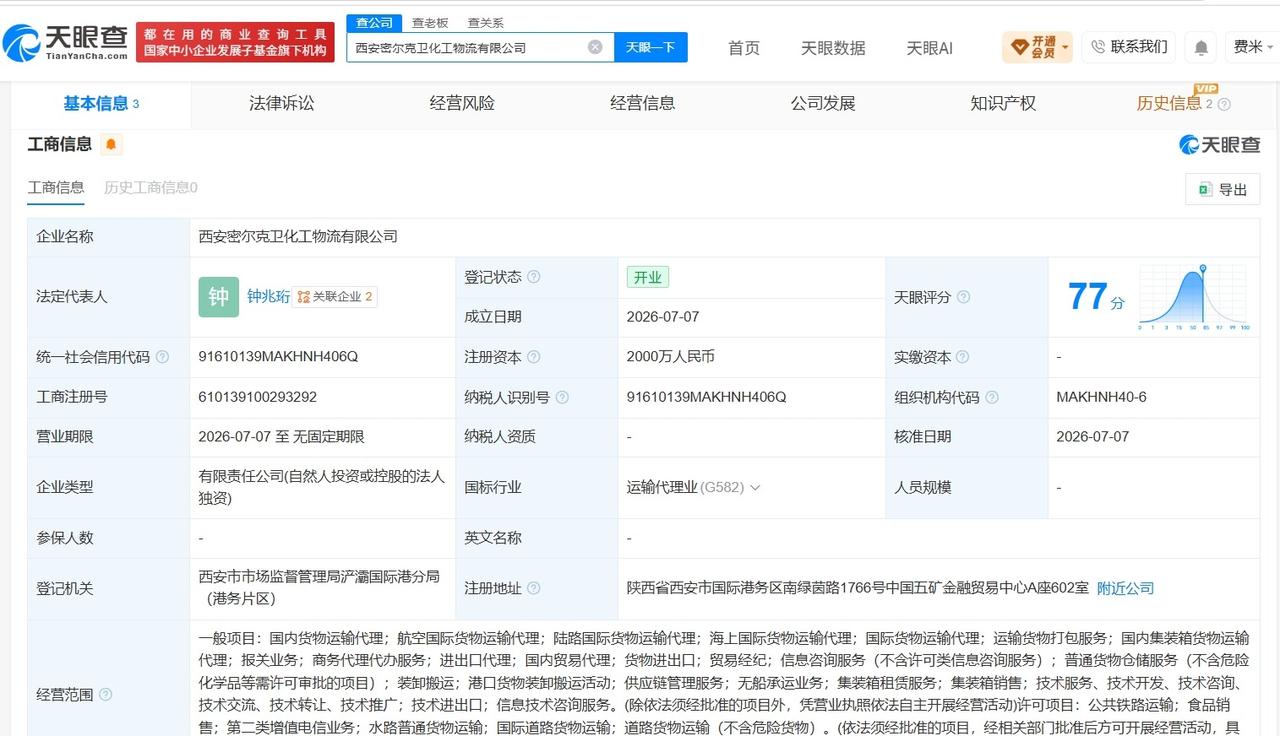
Task: Click help icon next to 统一社会信用代码
Action: (x=162, y=357)
